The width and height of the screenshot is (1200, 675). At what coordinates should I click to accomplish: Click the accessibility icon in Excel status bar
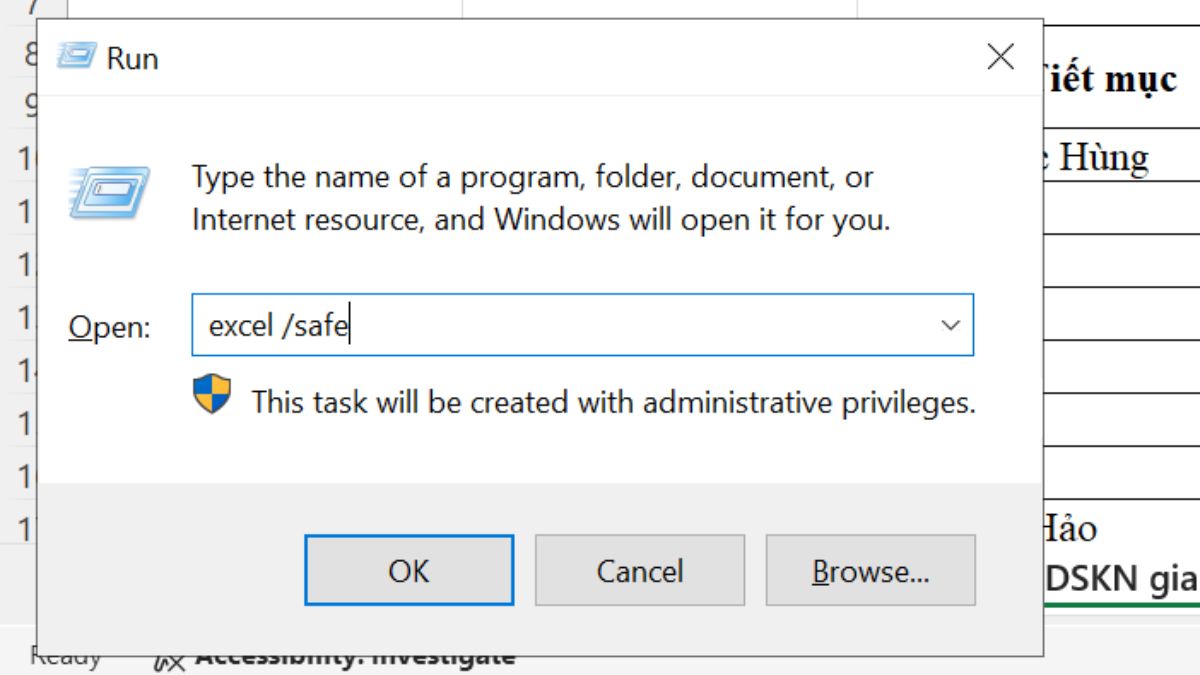168,660
